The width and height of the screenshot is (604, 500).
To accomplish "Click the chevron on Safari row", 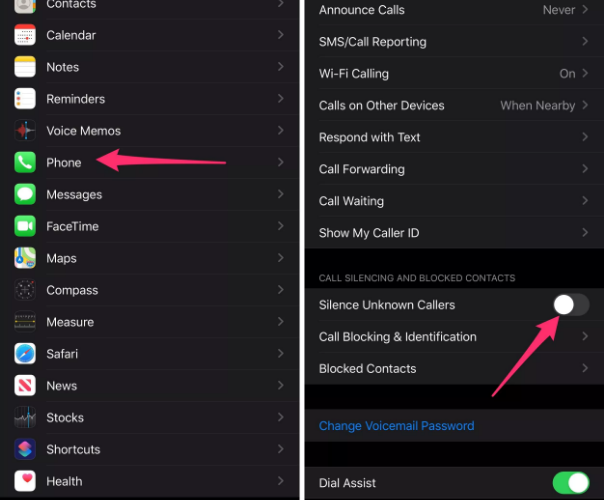I will point(281,353).
